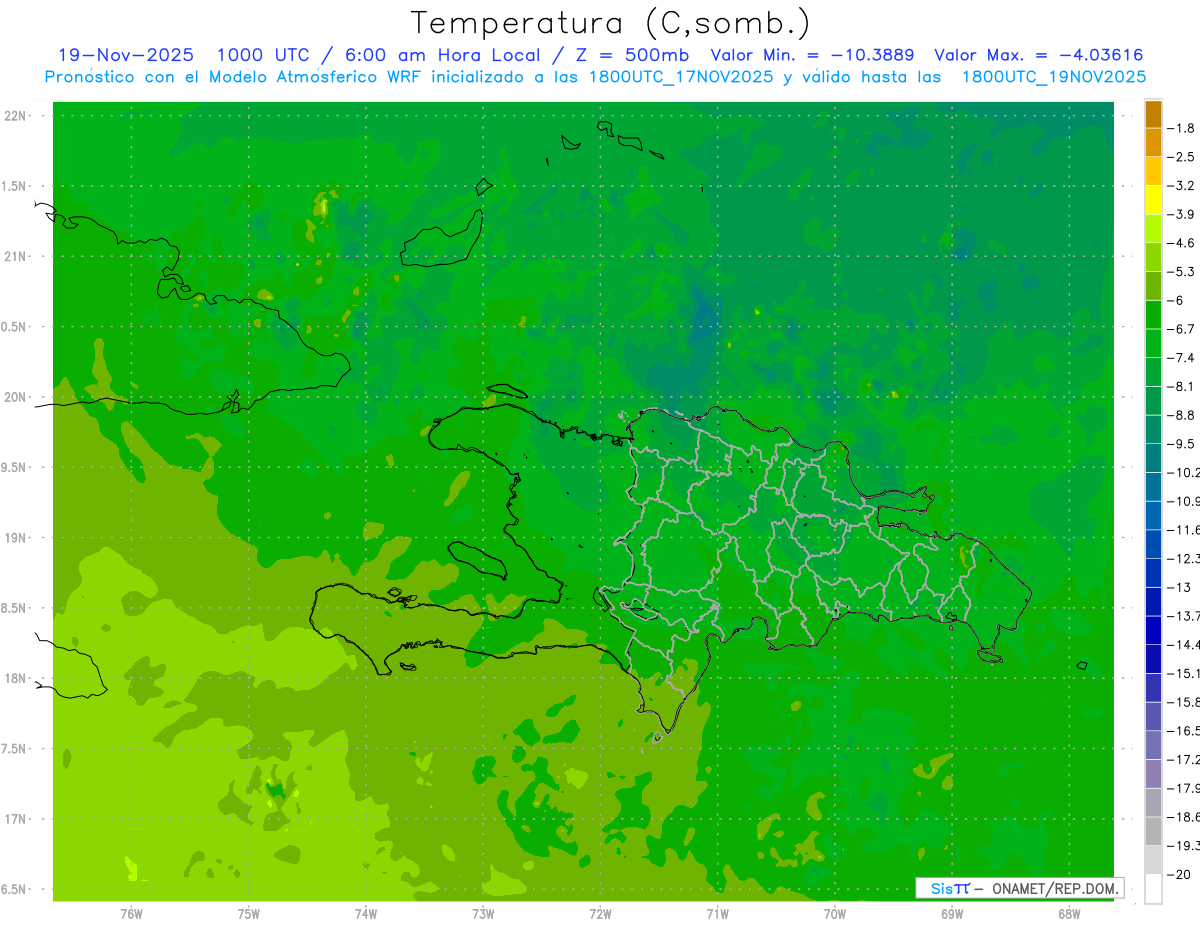Click yellow colorbar swatch between -3.2 and -3.9

click(x=1153, y=200)
